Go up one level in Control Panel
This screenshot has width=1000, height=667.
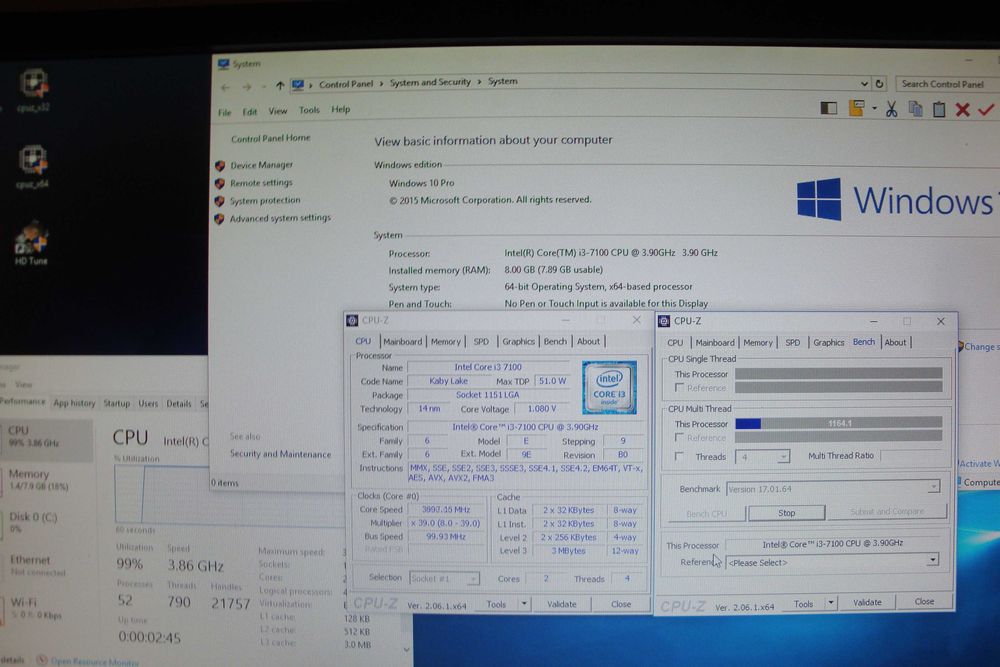click(280, 85)
